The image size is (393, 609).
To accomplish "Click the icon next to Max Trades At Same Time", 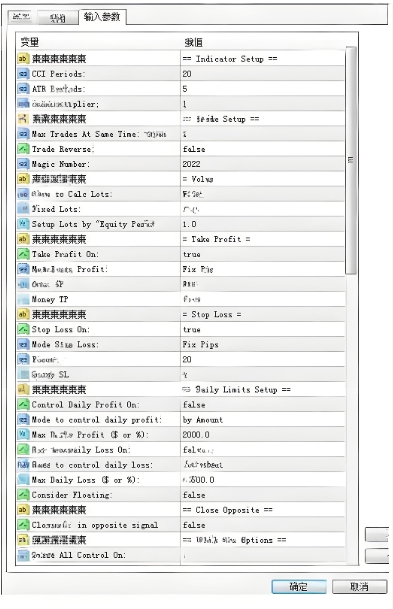I will (x=23, y=134).
